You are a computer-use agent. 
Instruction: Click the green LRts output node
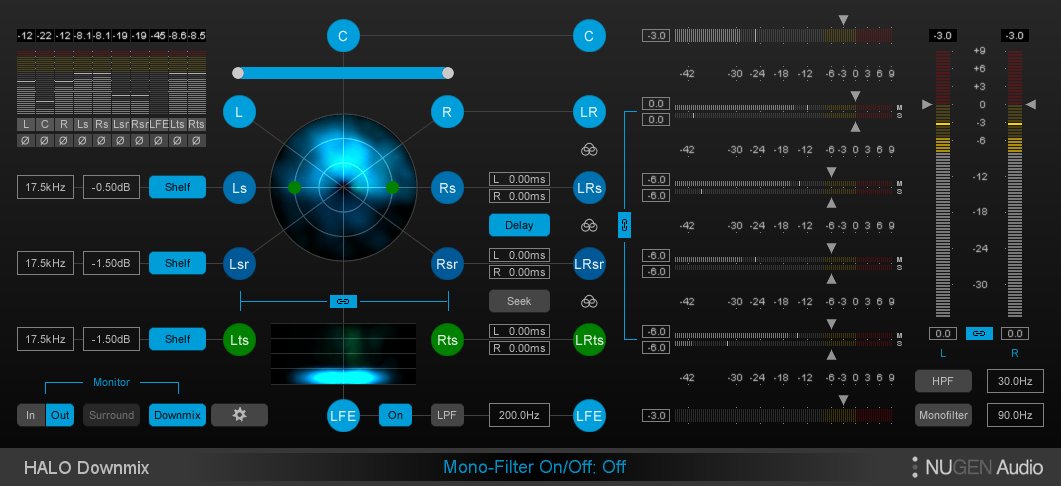pyautogui.click(x=589, y=339)
